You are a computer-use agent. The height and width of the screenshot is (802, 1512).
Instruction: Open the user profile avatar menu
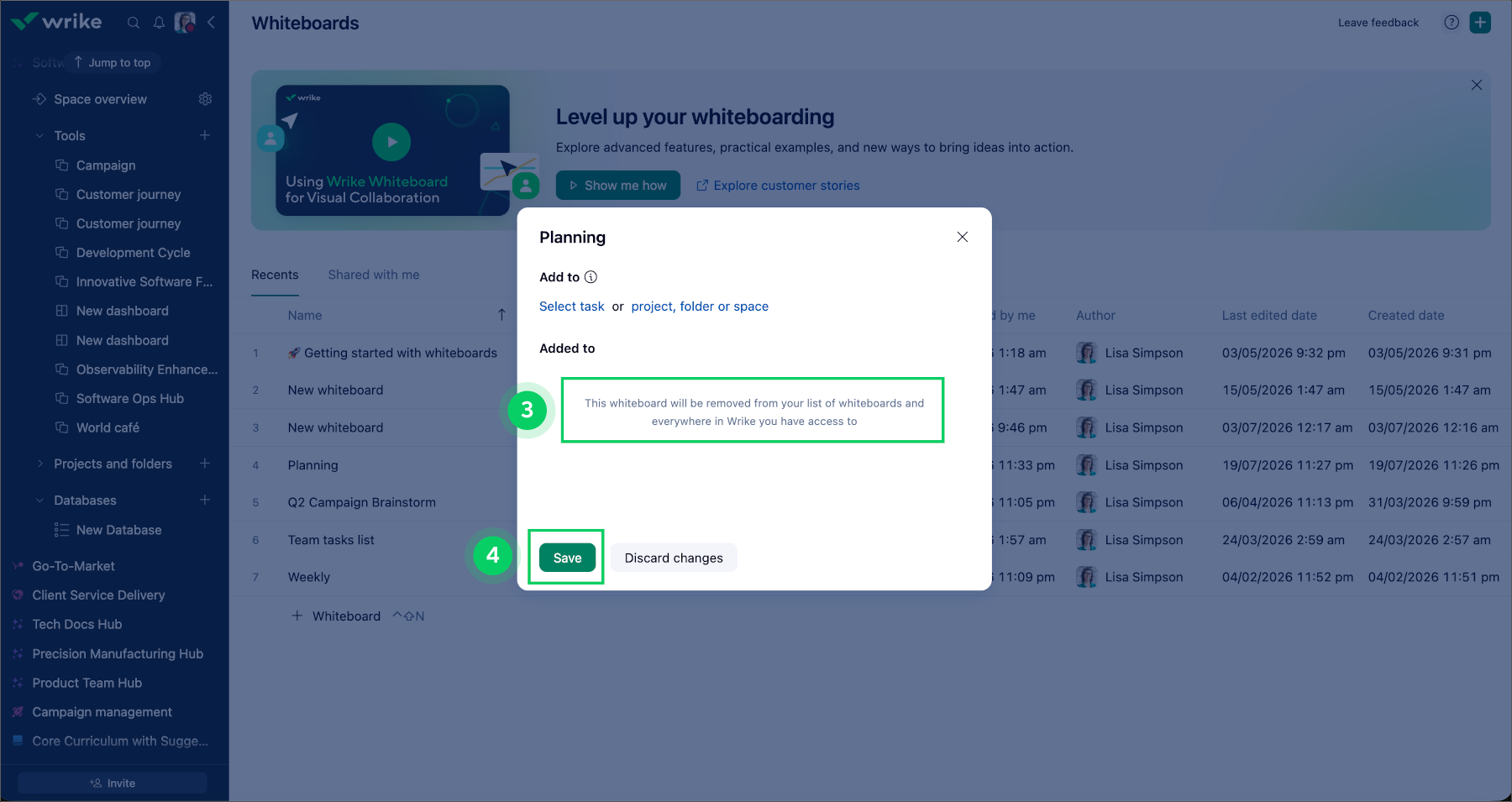pyautogui.click(x=185, y=23)
